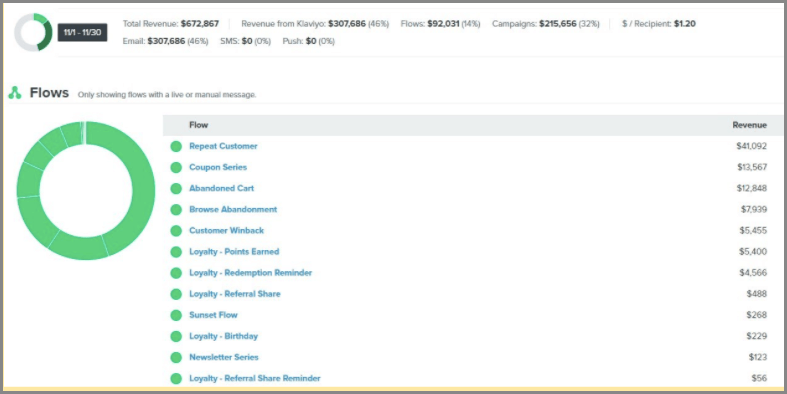Open the Sunset Flow link
Viewport: 787px width, 394px height.
click(x=213, y=315)
